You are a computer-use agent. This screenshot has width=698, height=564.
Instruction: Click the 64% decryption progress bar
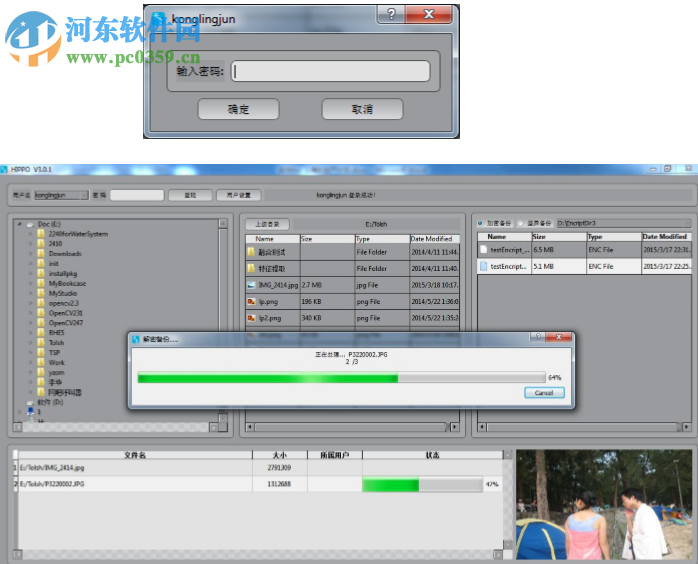click(x=341, y=378)
